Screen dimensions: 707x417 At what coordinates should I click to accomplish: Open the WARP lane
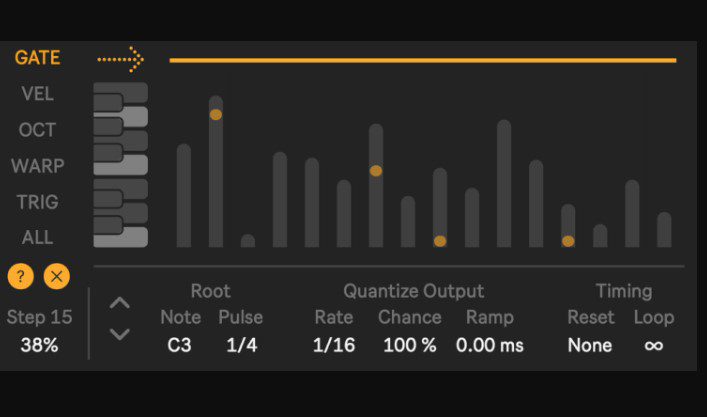tap(37, 166)
